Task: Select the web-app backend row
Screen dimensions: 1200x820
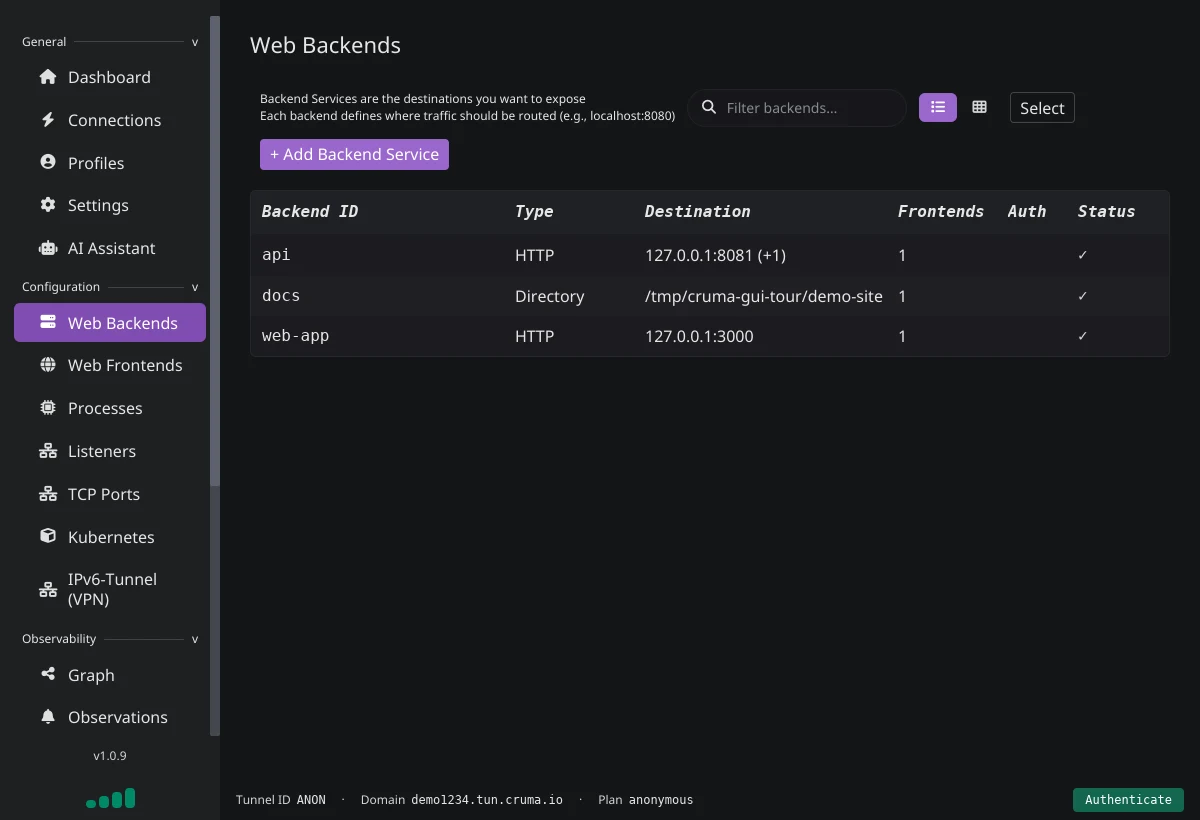Action: point(710,336)
